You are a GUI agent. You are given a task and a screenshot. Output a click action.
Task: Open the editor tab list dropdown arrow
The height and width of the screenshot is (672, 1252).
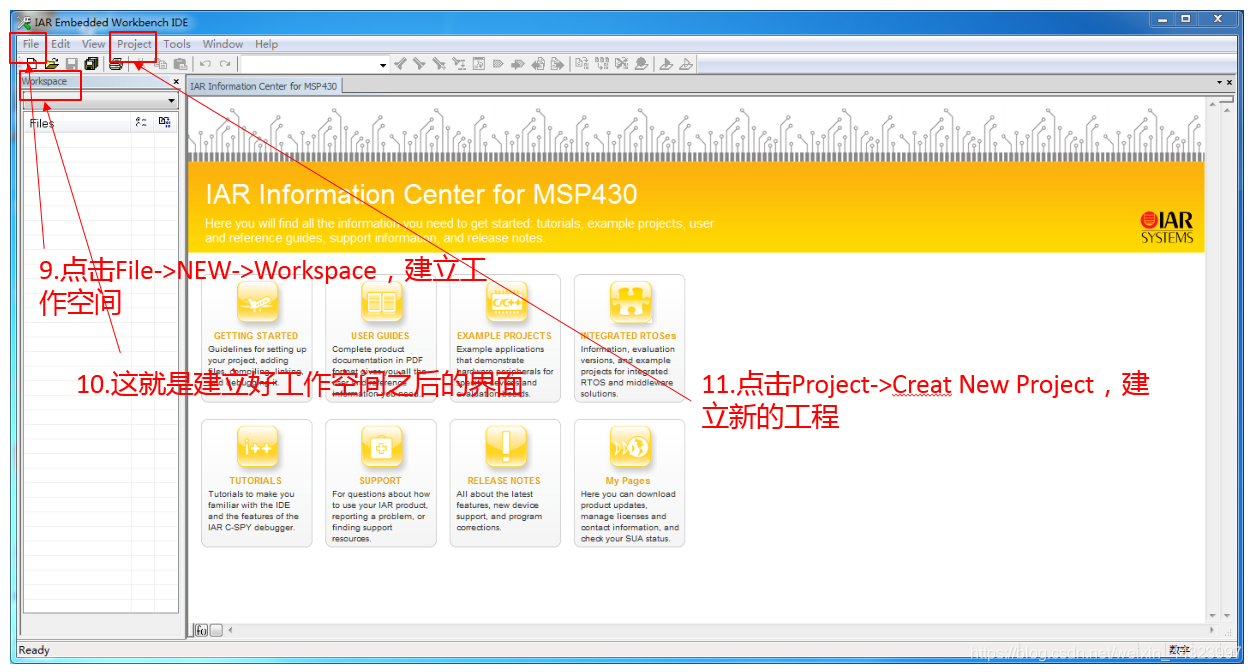click(x=1218, y=83)
